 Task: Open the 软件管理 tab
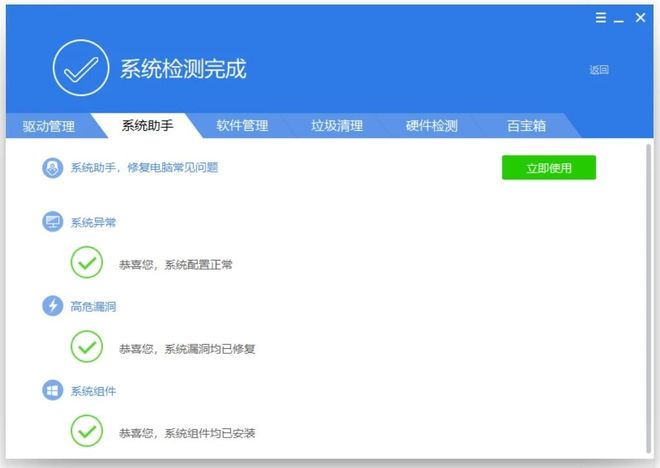point(242,126)
